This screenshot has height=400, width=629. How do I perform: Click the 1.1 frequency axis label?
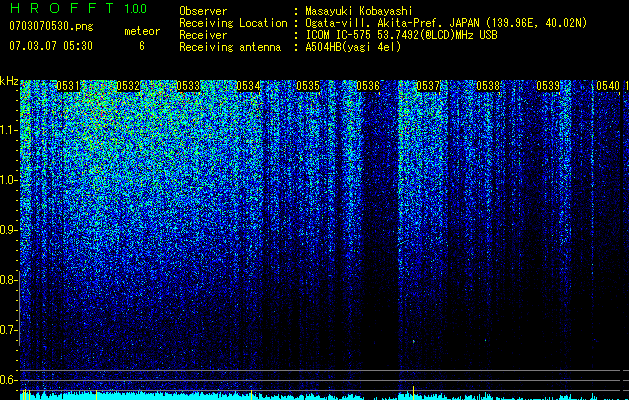click(x=9, y=130)
